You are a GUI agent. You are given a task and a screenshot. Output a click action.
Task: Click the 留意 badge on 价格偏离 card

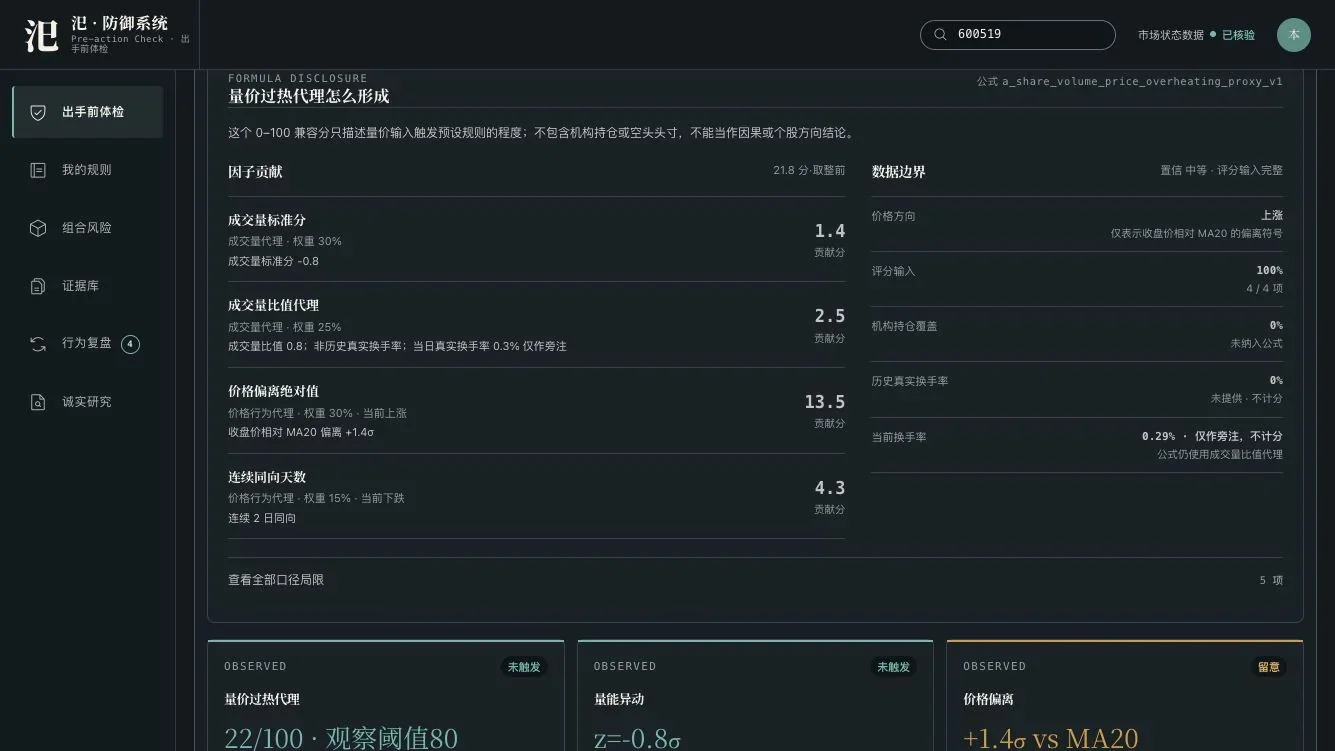1268,667
